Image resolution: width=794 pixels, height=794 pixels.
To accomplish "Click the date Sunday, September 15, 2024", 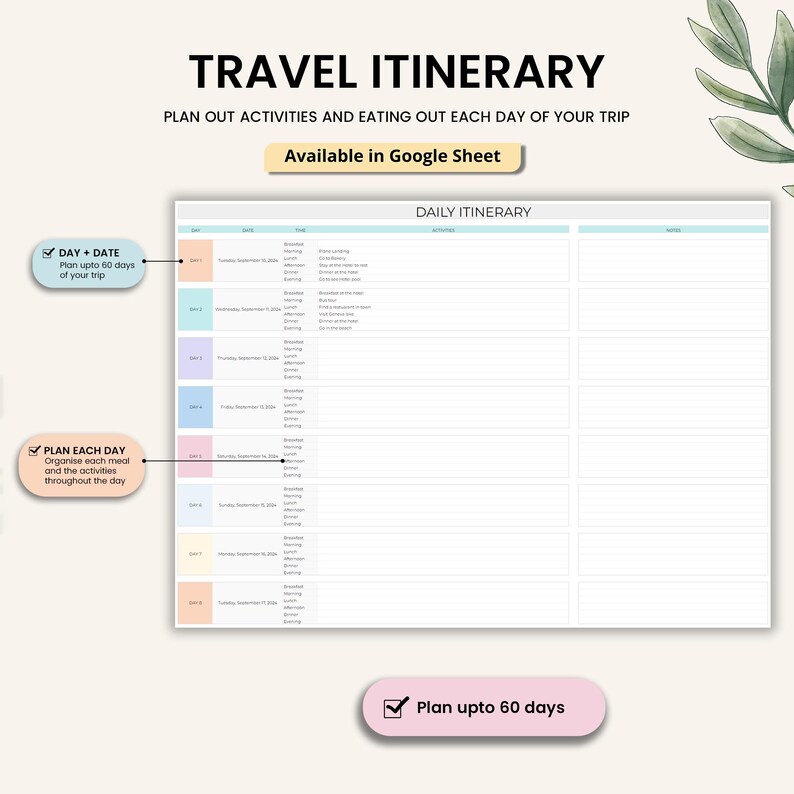I will click(248, 505).
